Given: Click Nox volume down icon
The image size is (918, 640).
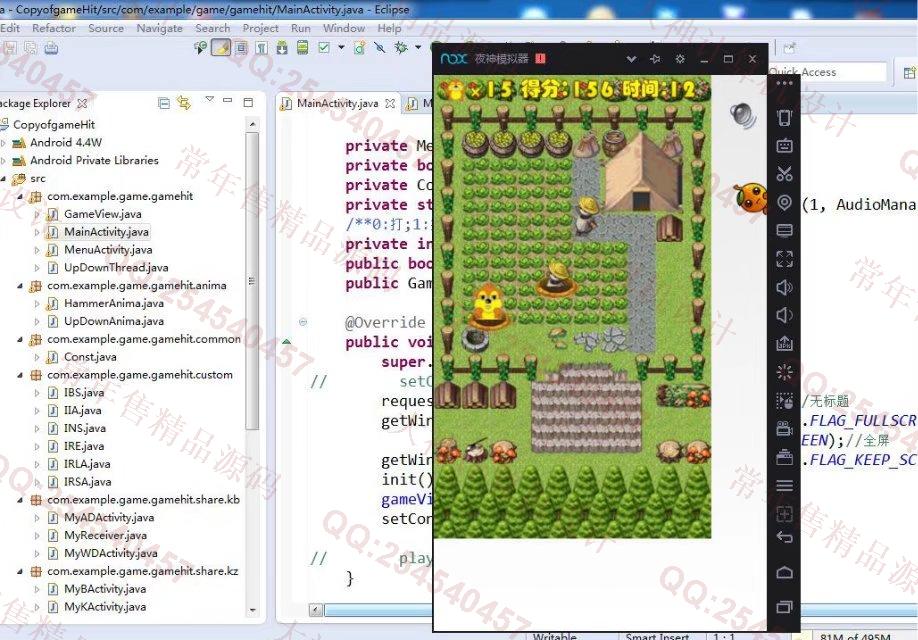Looking at the screenshot, I should [x=785, y=315].
